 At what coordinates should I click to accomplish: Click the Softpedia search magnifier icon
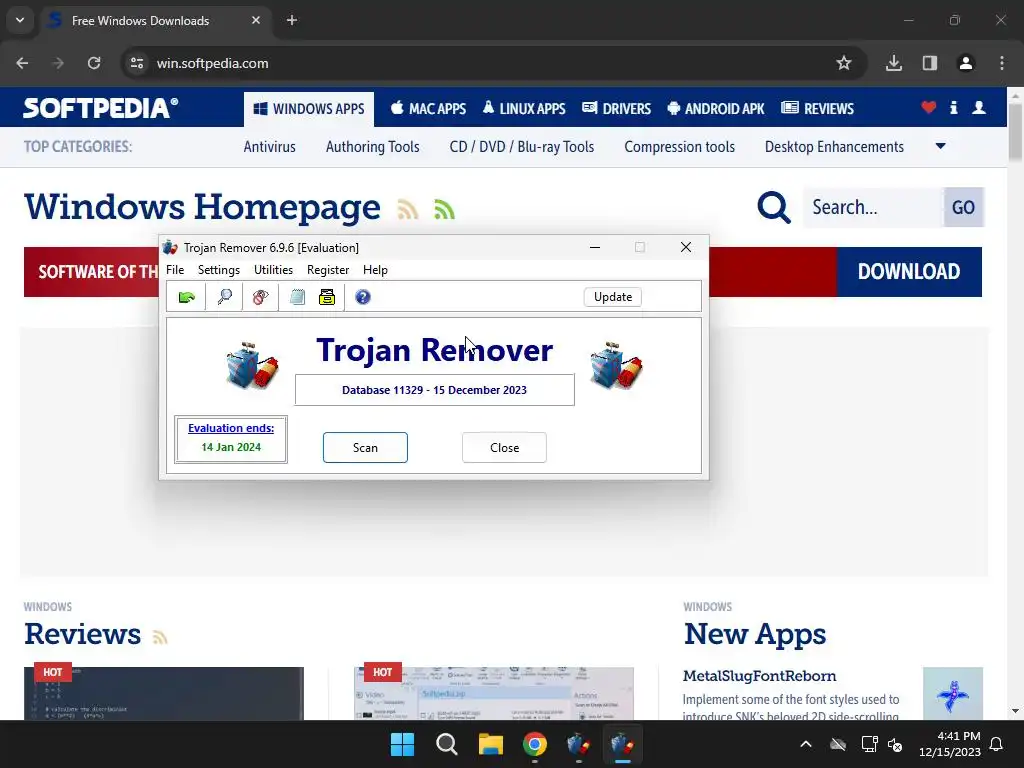pyautogui.click(x=774, y=208)
